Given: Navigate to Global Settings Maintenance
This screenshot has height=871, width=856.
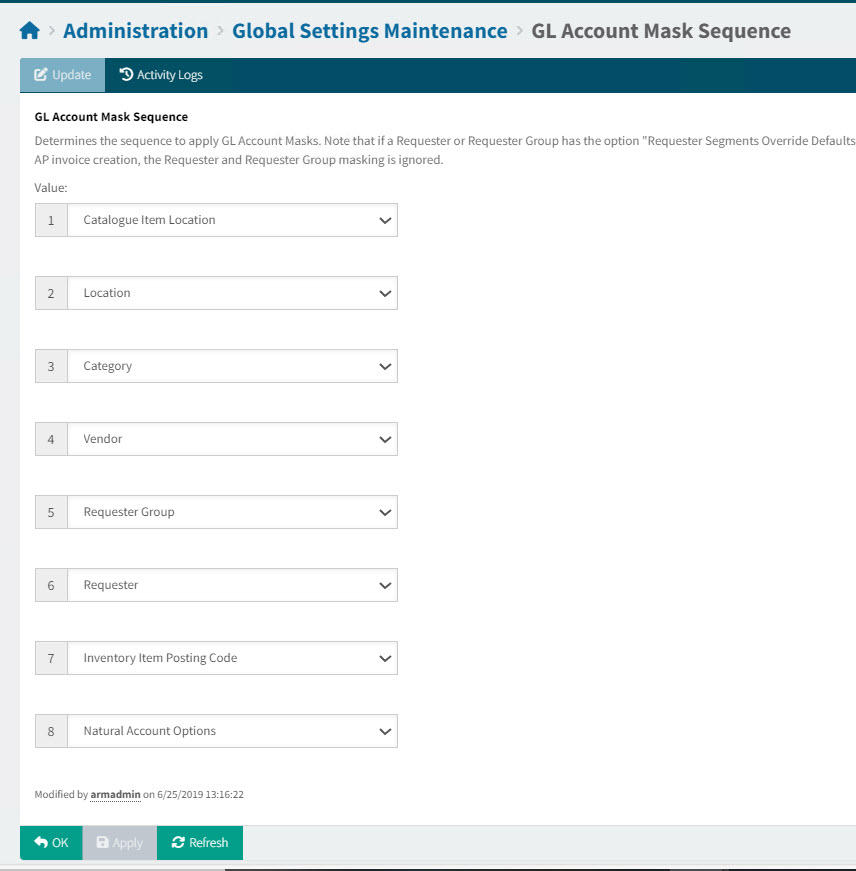Looking at the screenshot, I should click(369, 30).
